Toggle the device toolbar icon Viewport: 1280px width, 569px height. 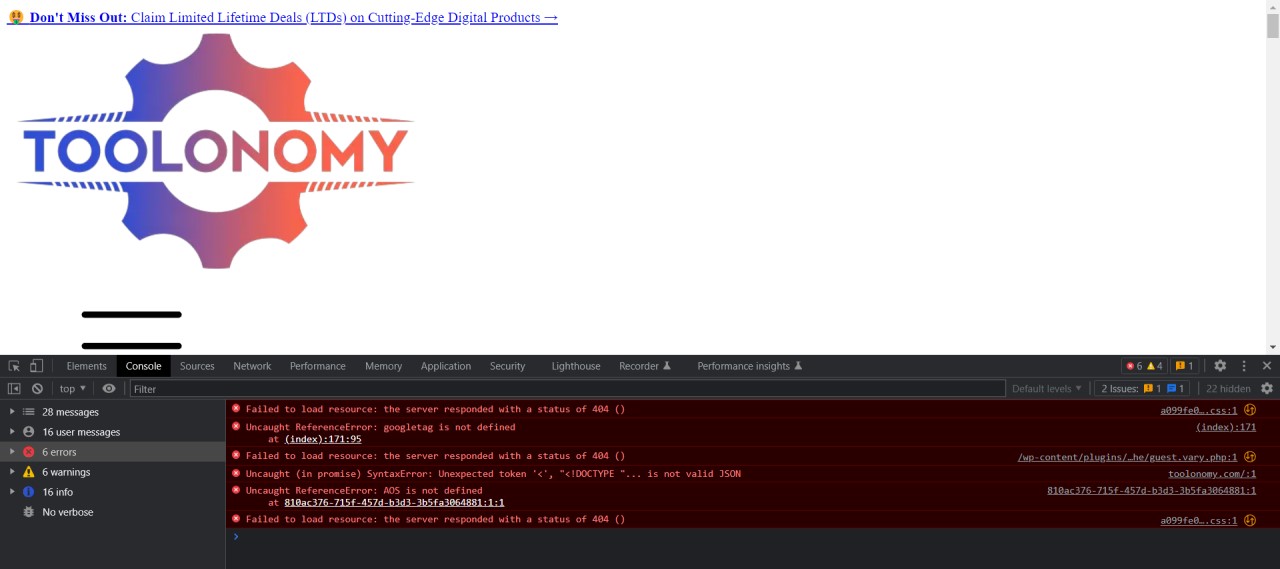[36, 366]
